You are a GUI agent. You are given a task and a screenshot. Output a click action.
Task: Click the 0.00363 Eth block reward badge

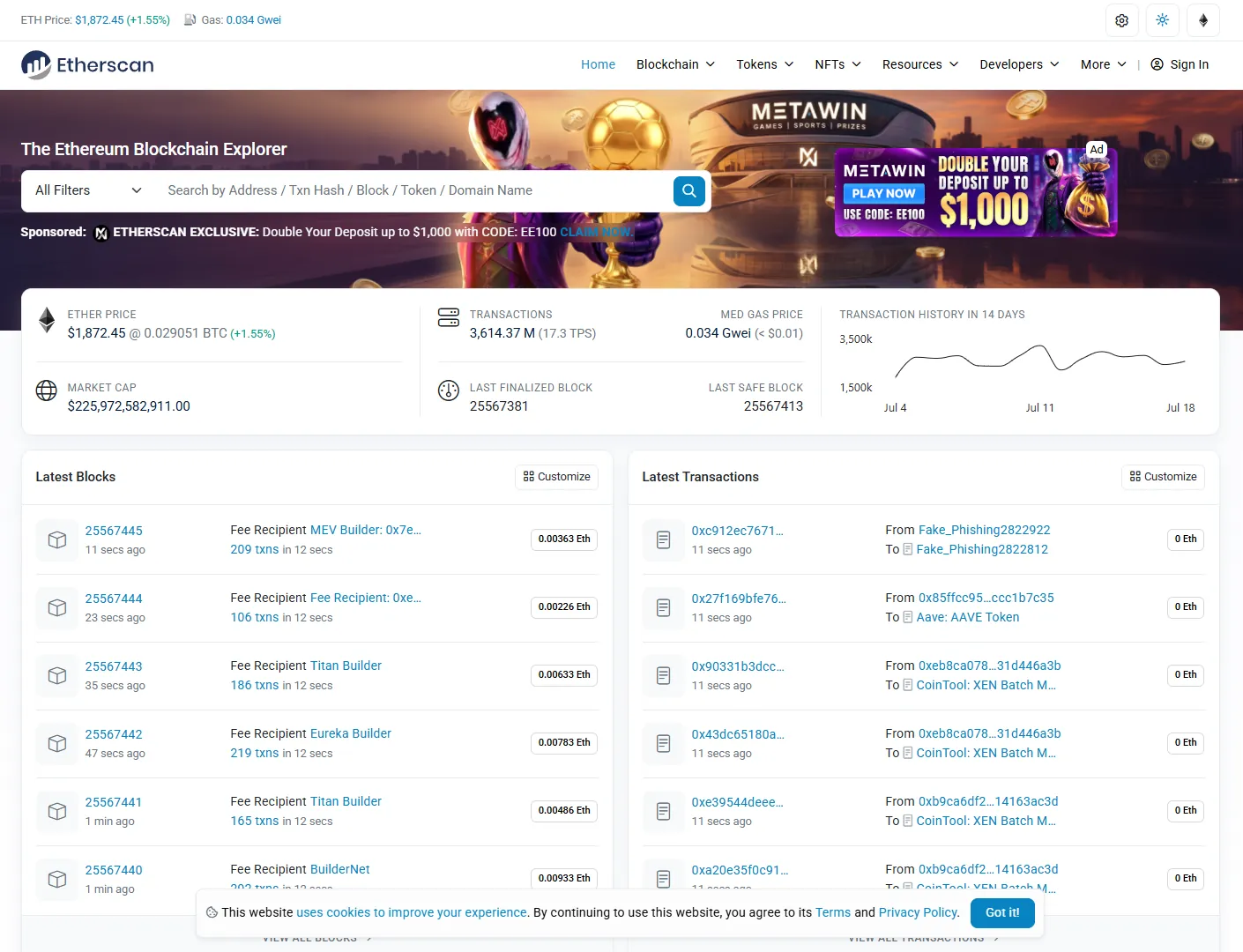(x=564, y=539)
